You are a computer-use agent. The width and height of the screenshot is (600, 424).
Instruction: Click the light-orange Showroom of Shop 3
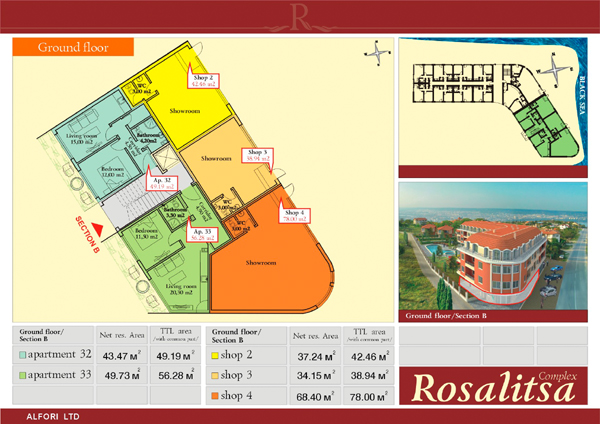(216, 158)
